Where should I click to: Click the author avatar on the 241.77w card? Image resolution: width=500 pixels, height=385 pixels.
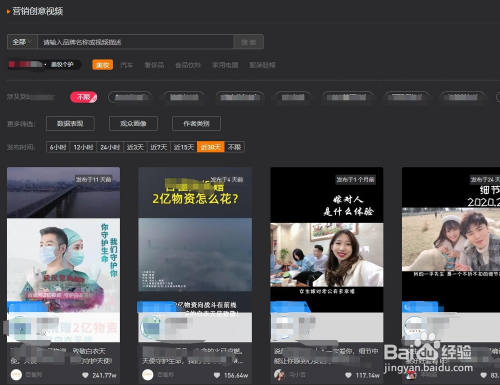pyautogui.click(x=16, y=375)
